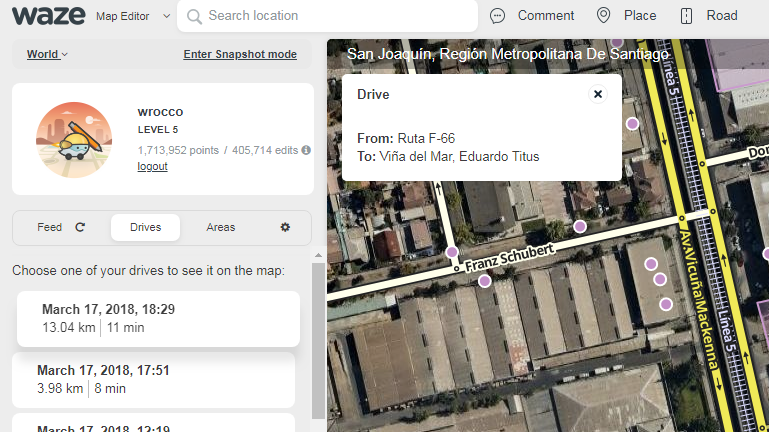Click the search magnifier icon
The image size is (769, 432).
tap(194, 17)
